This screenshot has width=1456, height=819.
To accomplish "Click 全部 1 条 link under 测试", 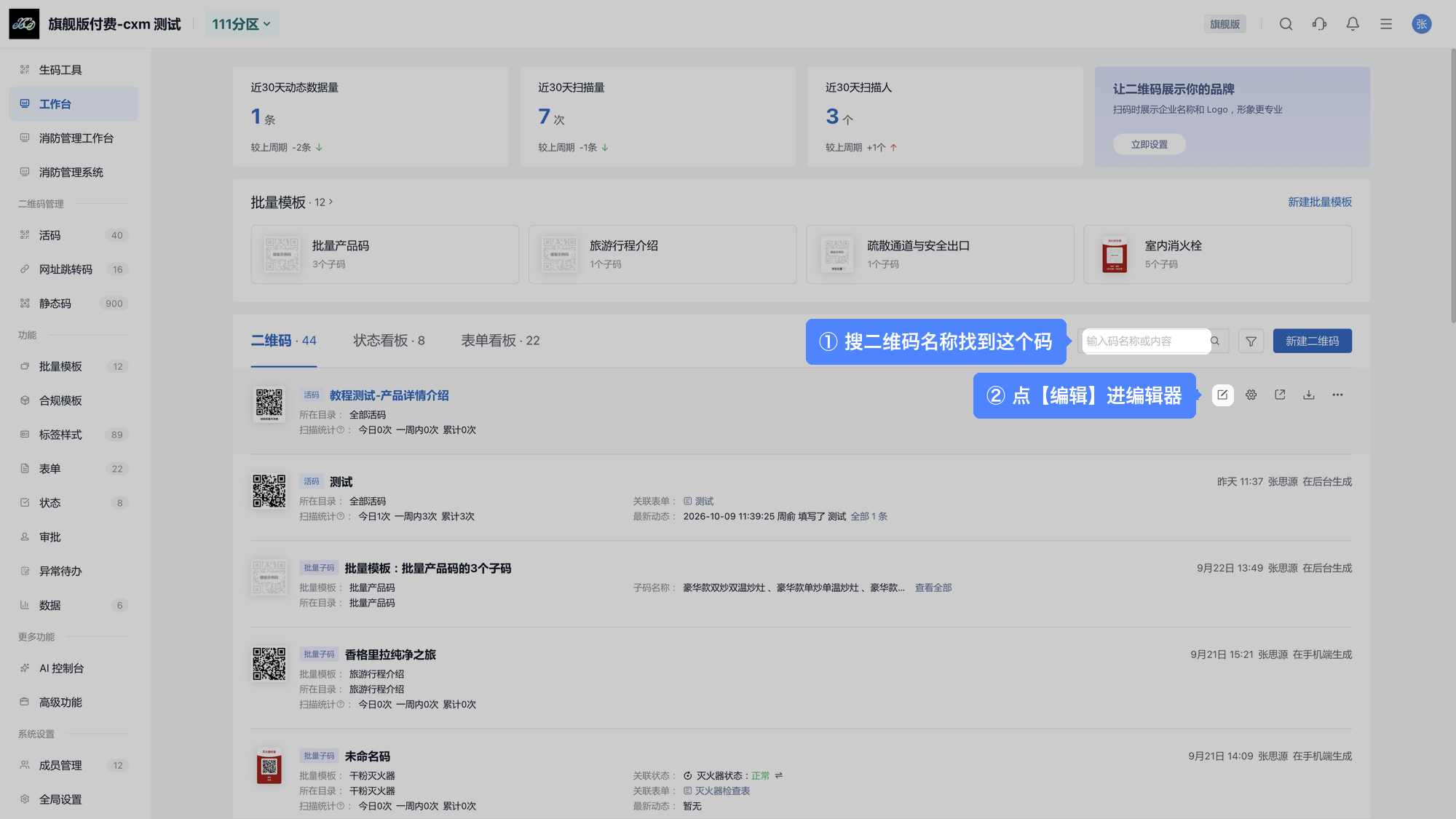I will tap(869, 516).
